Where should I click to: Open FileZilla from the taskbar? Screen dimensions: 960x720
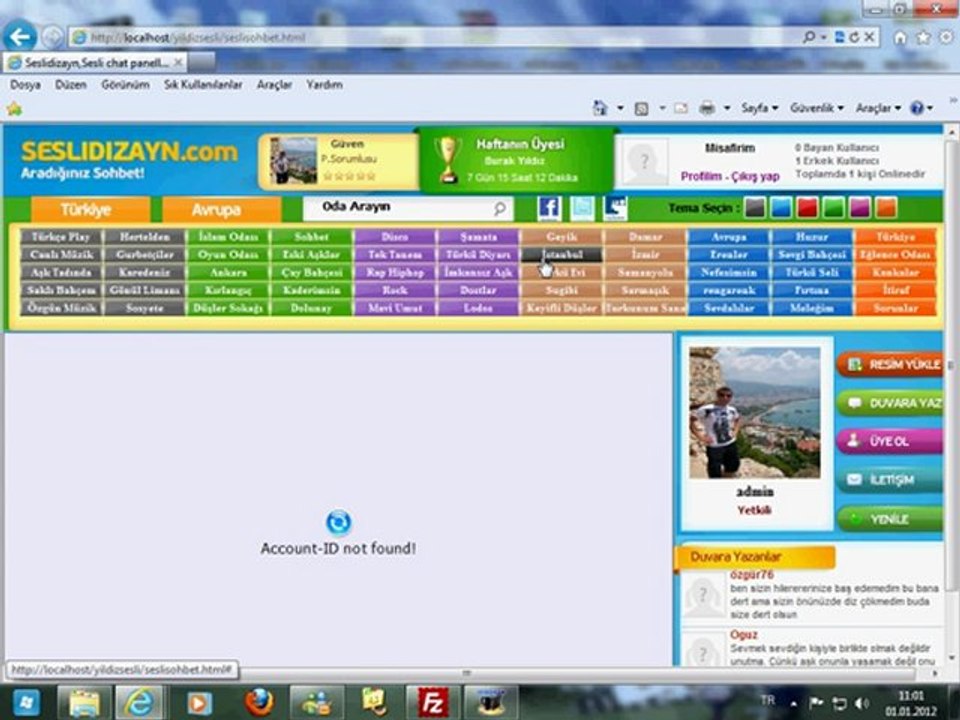point(432,702)
